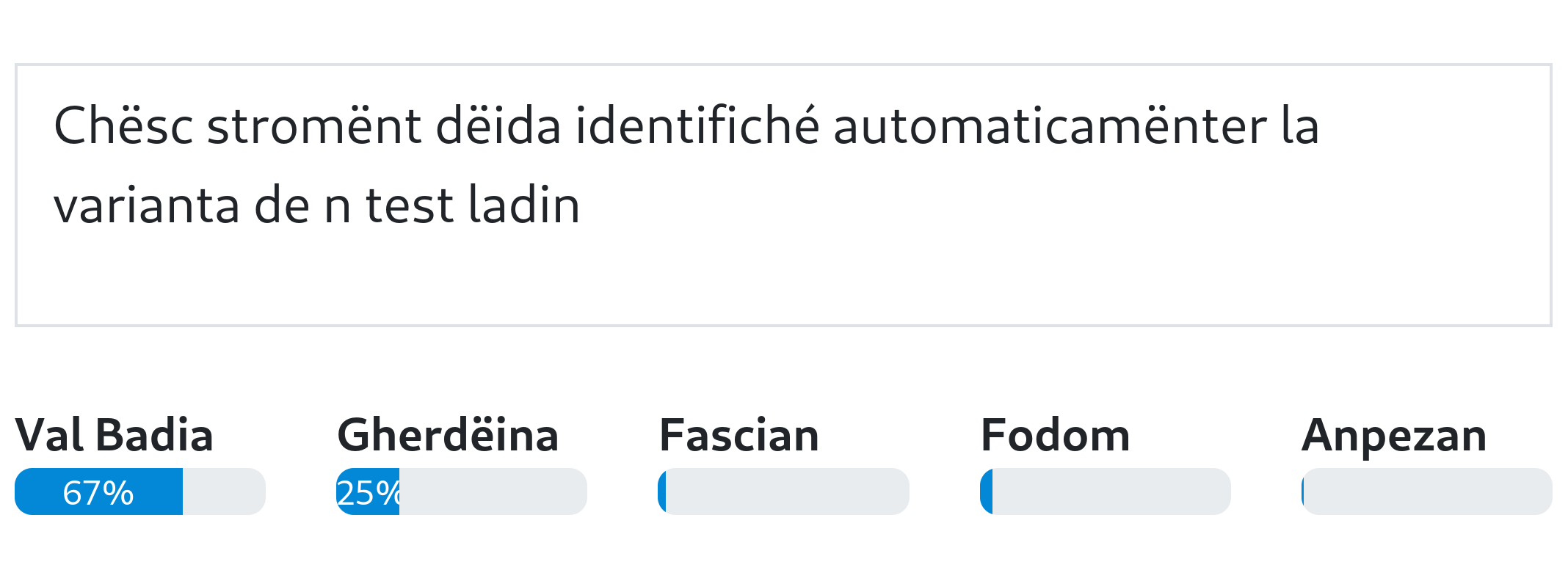Click the progress bar under Fascian

(783, 492)
